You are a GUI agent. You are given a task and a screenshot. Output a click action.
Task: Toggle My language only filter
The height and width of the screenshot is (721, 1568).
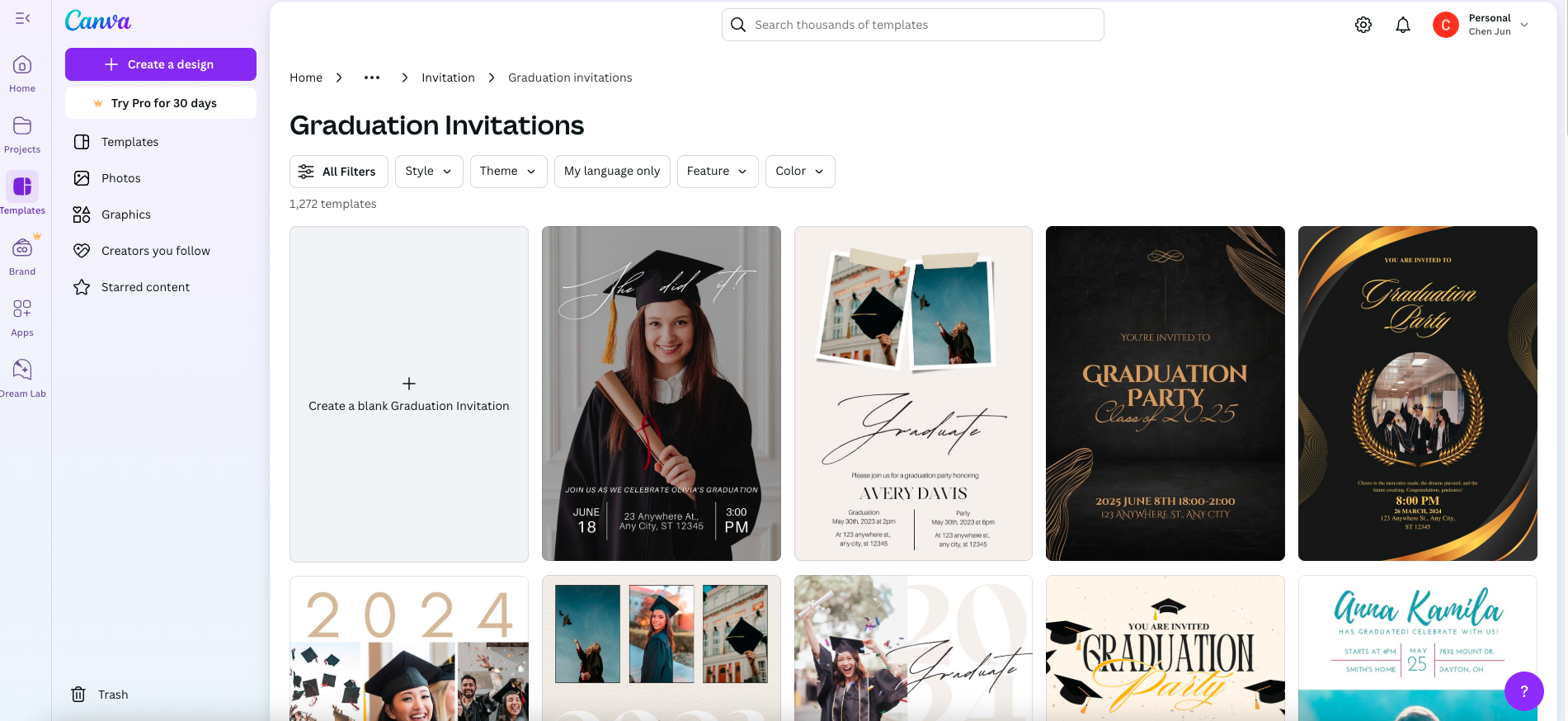pyautogui.click(x=612, y=172)
